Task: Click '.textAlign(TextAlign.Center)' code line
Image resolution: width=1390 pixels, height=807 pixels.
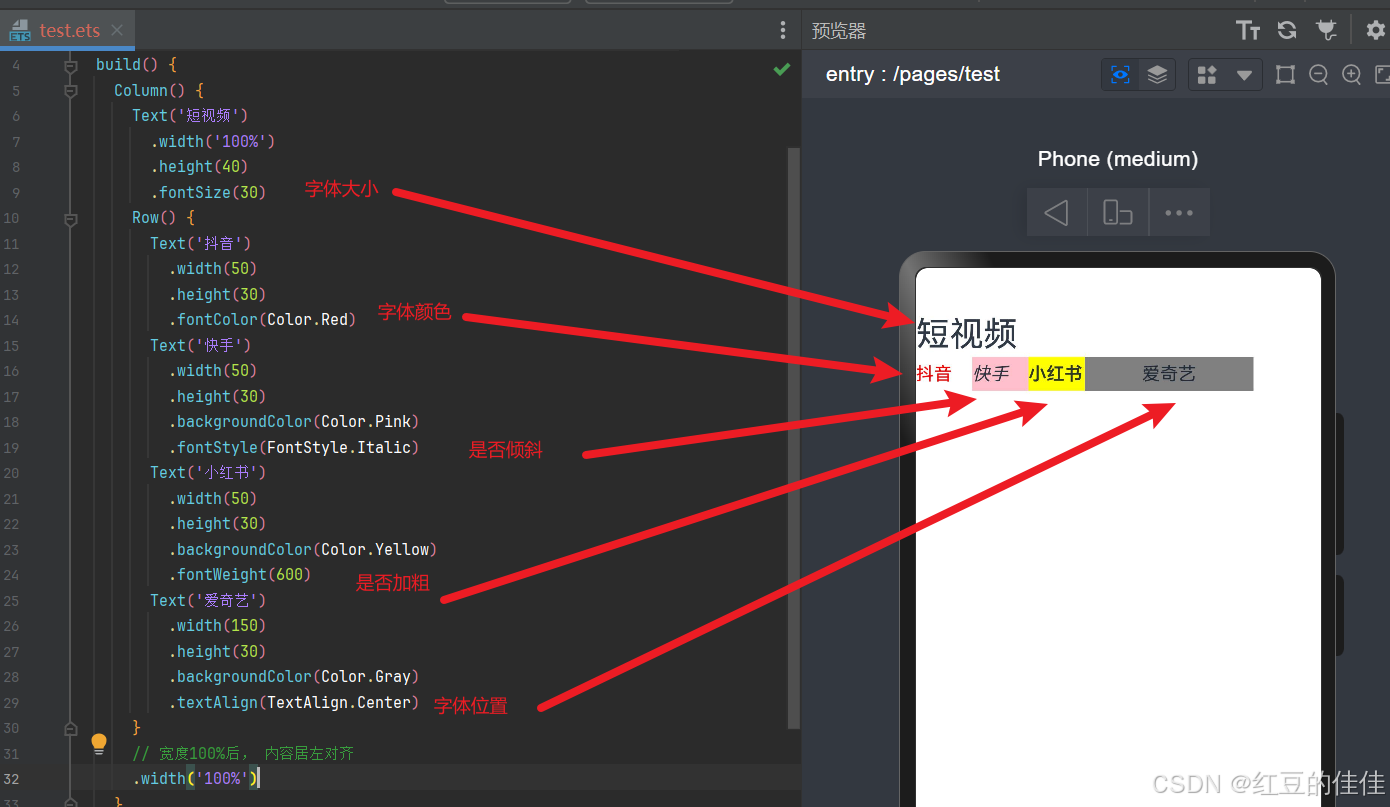Action: click(294, 703)
